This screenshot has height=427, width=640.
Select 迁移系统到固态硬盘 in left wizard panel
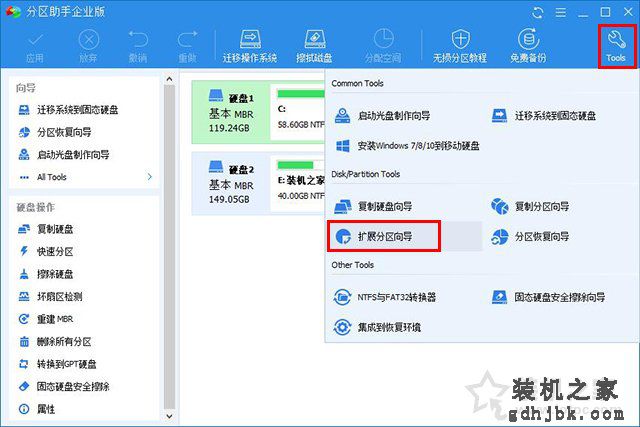coord(68,110)
